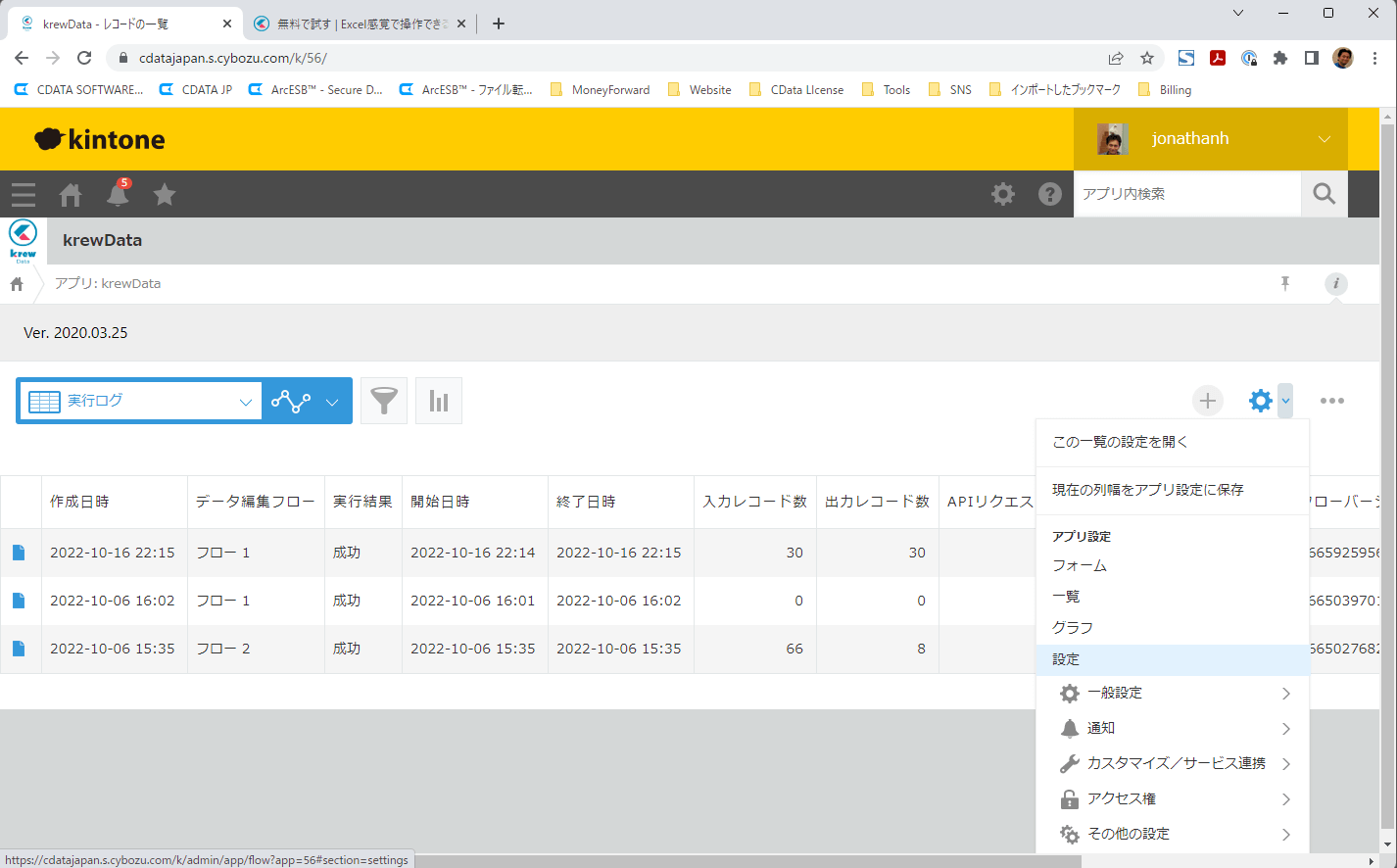
Task: Open the favorites star icon
Action: pos(165,195)
